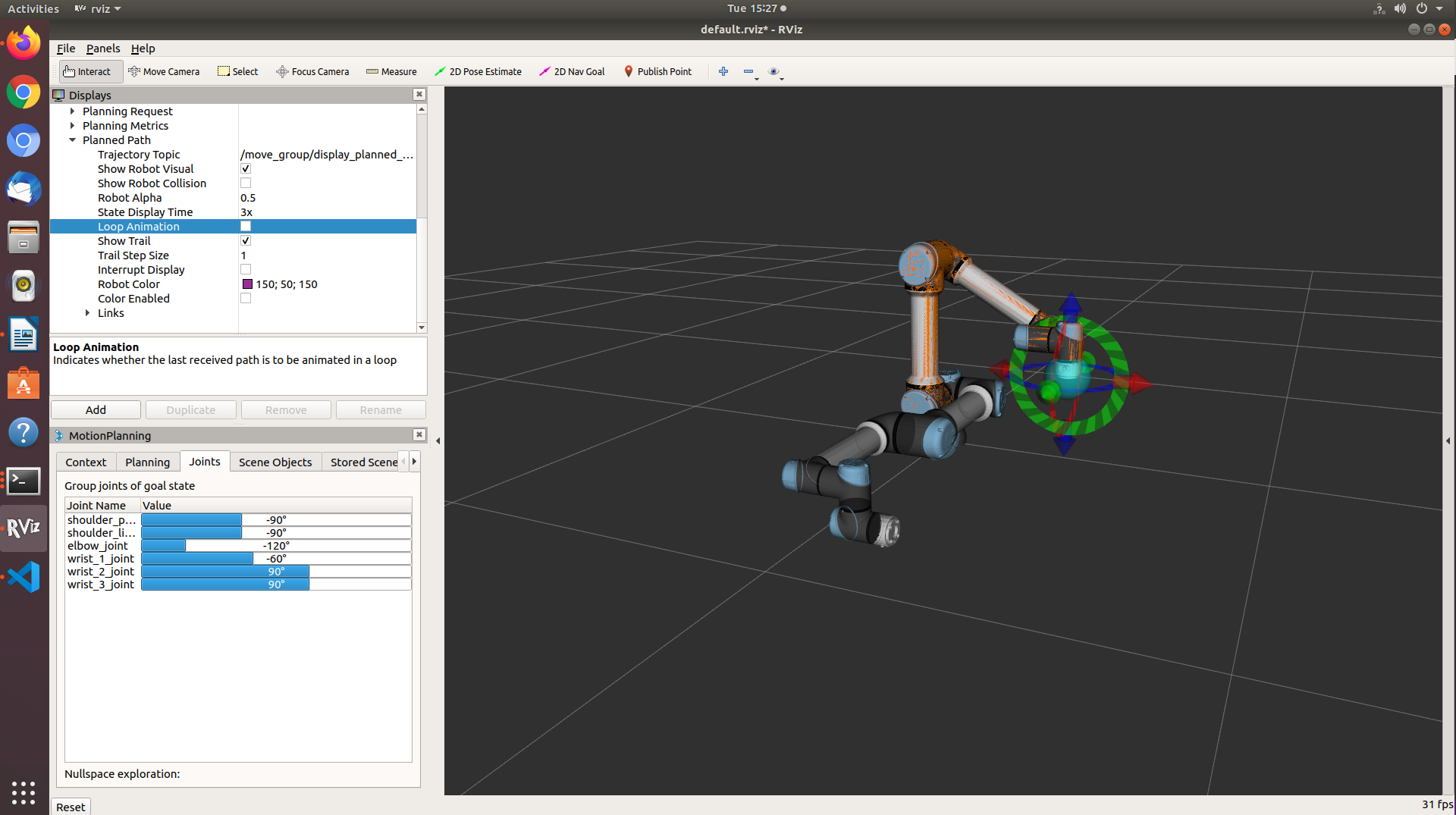Open LibreOffice Writer from dock

coord(24,334)
